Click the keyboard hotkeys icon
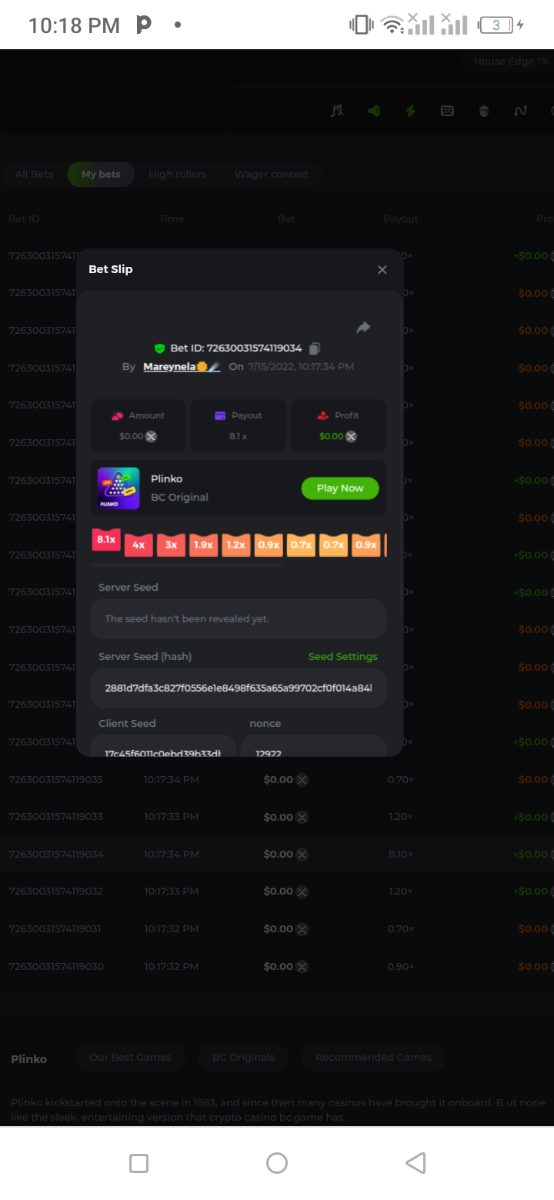The width and height of the screenshot is (554, 1200). tap(447, 111)
